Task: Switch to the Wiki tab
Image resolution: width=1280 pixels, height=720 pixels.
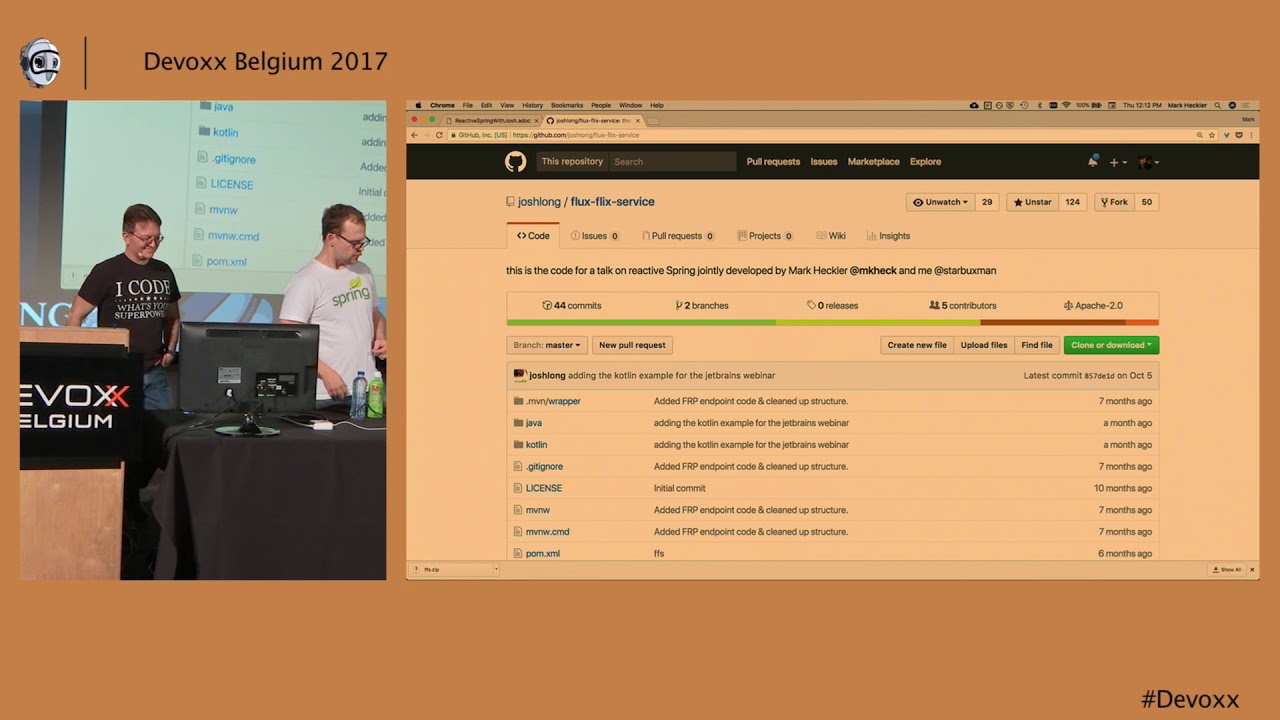Action: (x=831, y=236)
